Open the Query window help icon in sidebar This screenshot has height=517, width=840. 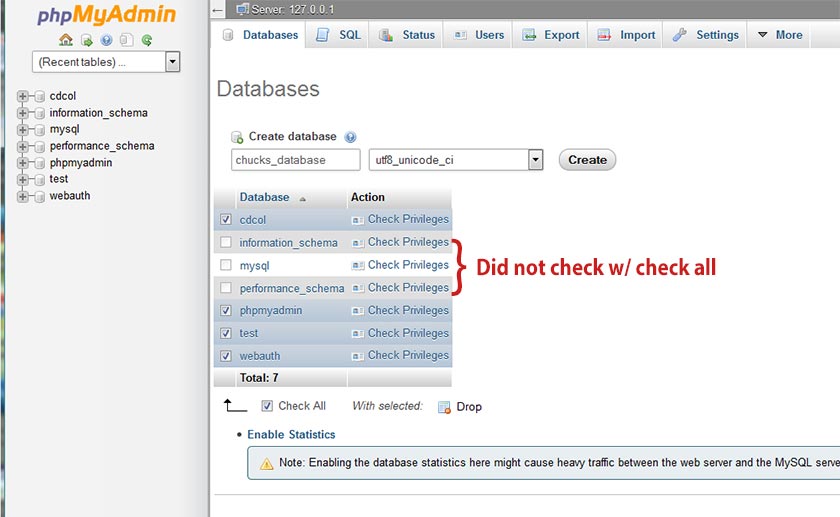107,40
